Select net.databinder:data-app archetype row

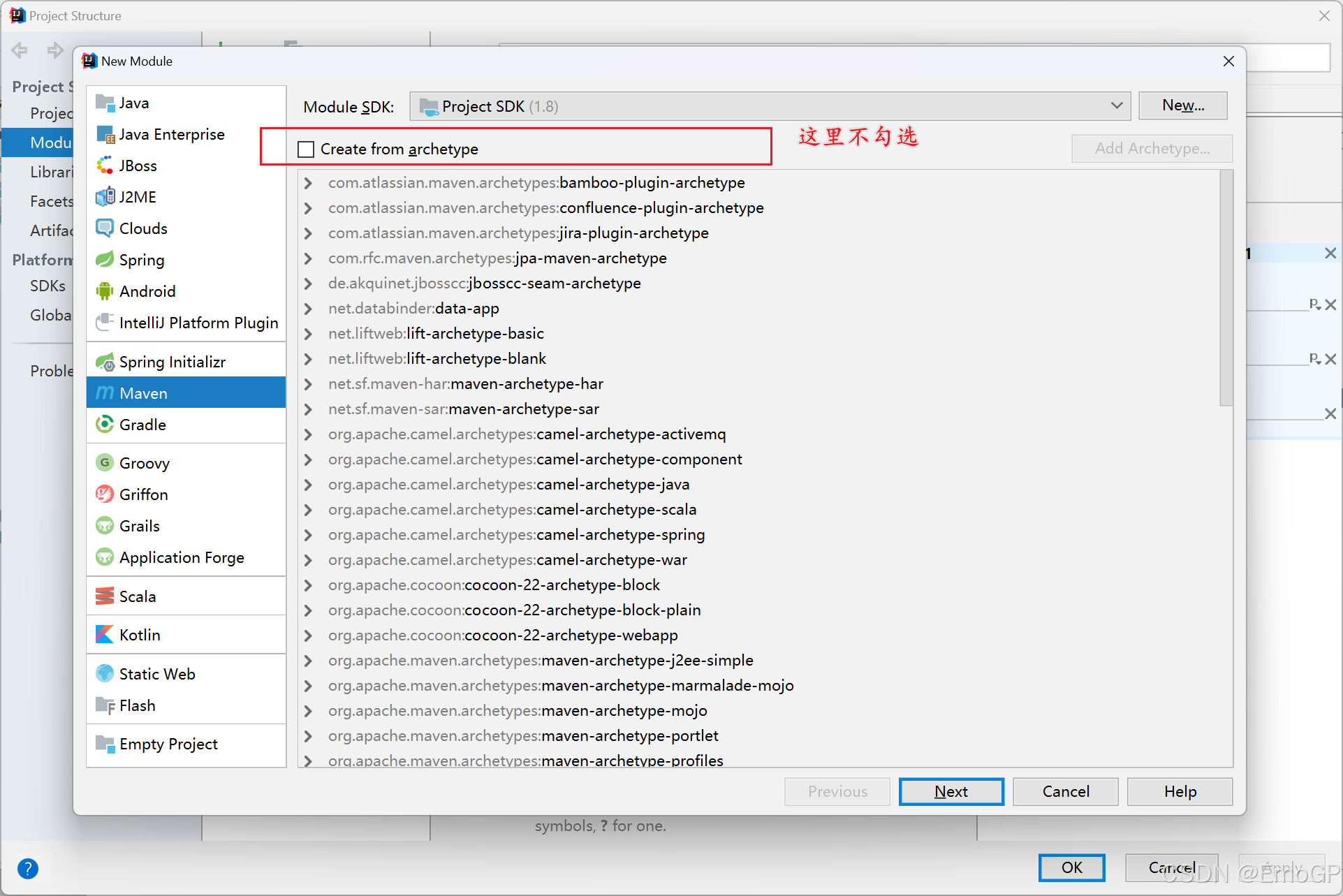pos(758,309)
